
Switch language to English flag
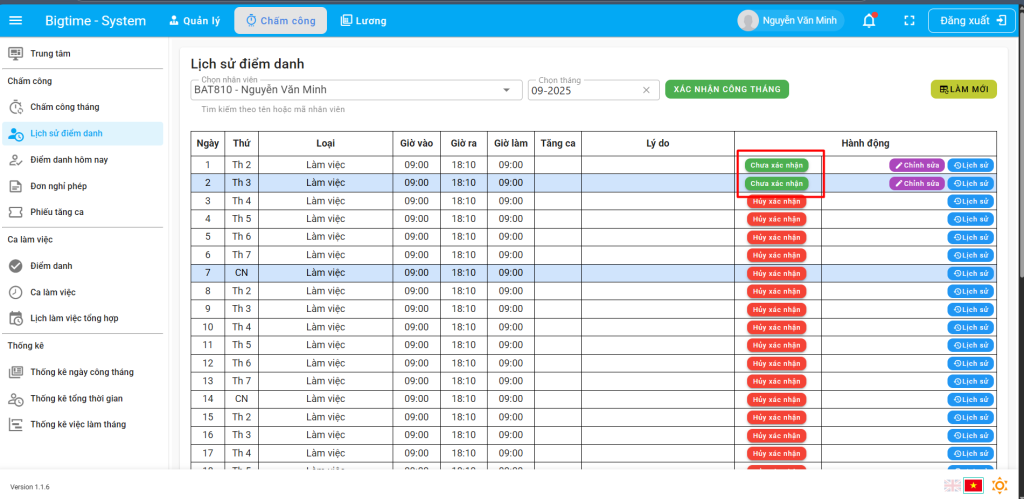click(x=952, y=485)
